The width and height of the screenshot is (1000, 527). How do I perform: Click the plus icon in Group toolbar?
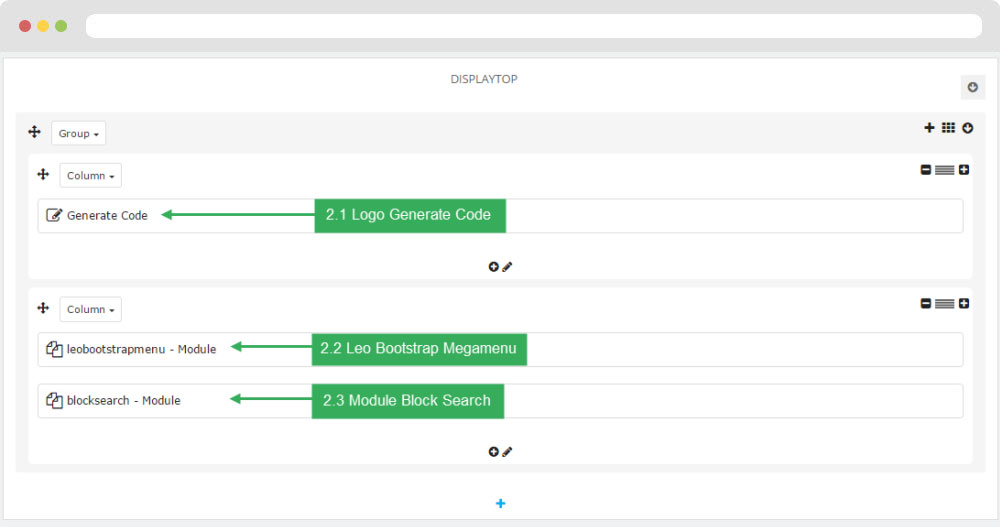[x=929, y=128]
